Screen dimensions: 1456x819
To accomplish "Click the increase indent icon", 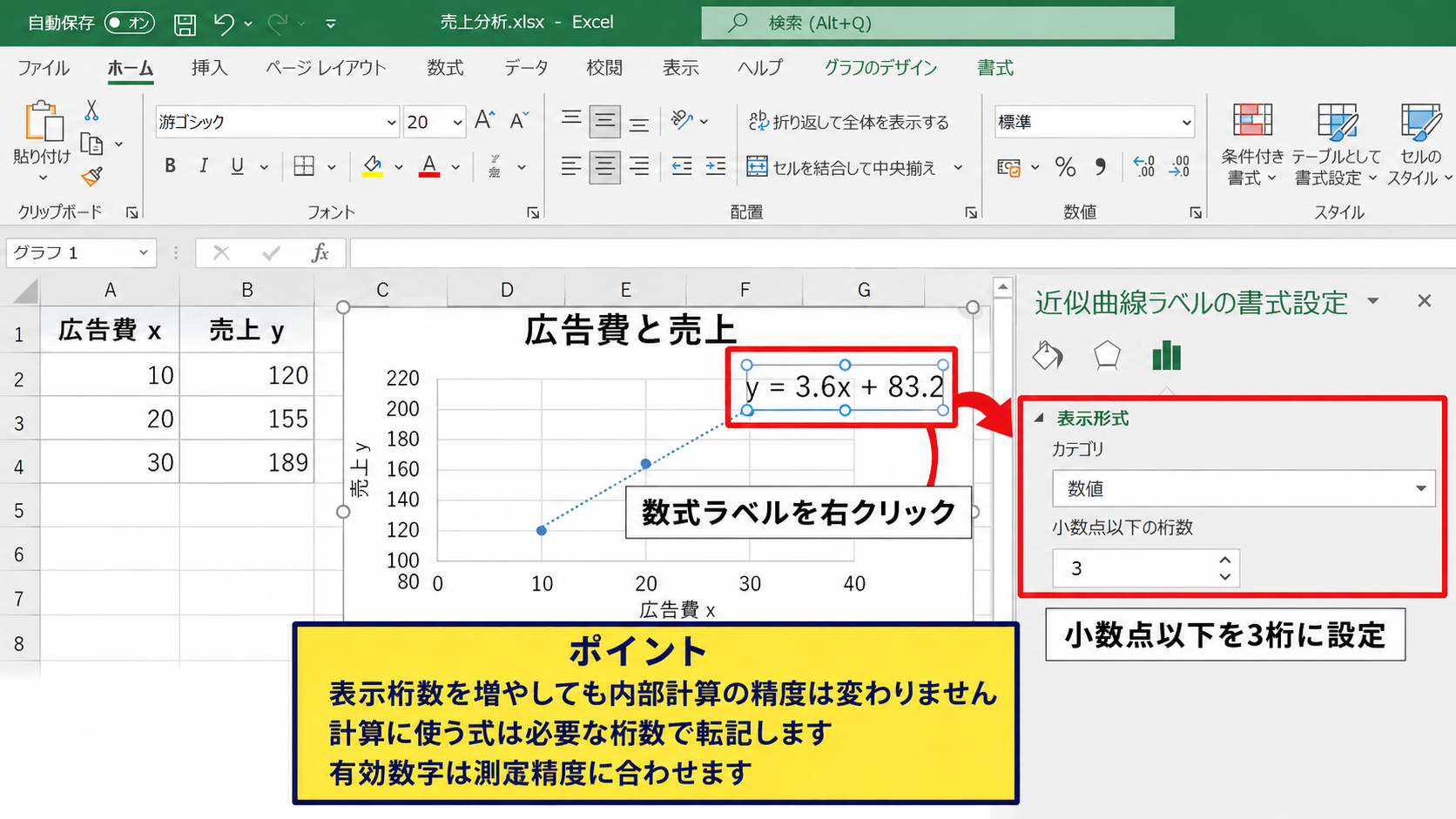I will tap(716, 166).
